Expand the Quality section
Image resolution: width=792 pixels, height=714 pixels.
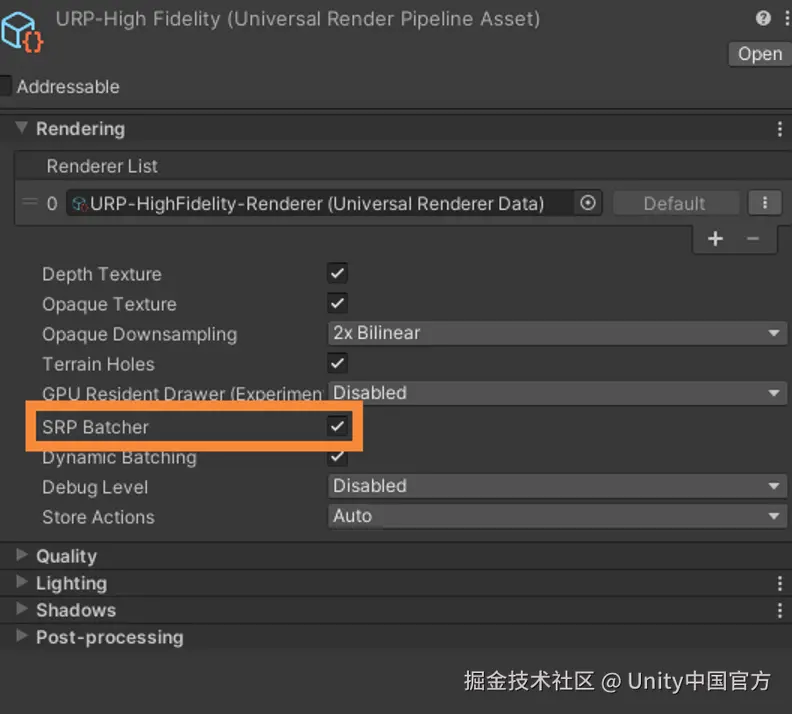point(22,555)
